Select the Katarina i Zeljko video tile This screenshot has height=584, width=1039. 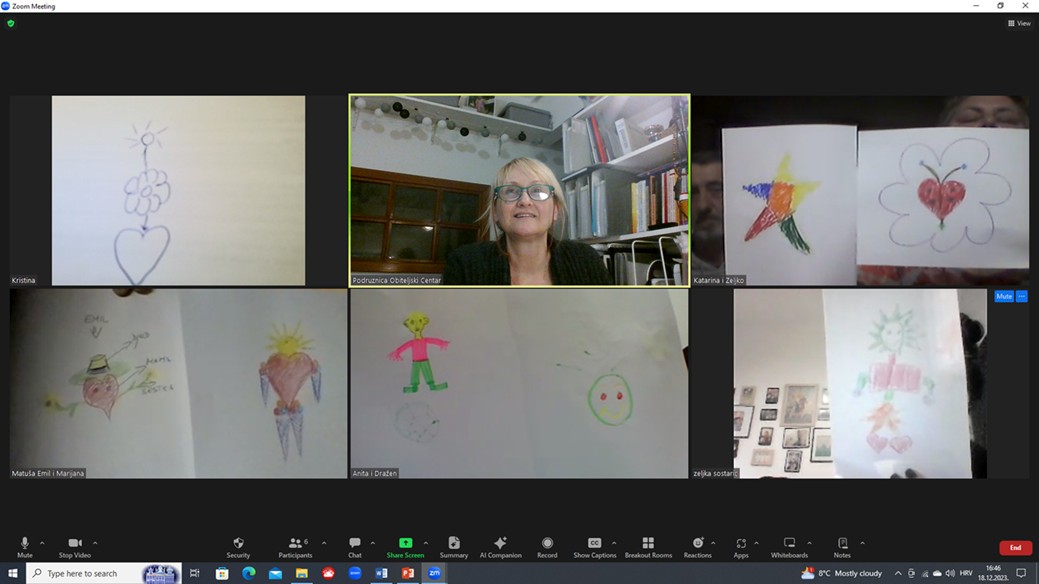point(860,190)
